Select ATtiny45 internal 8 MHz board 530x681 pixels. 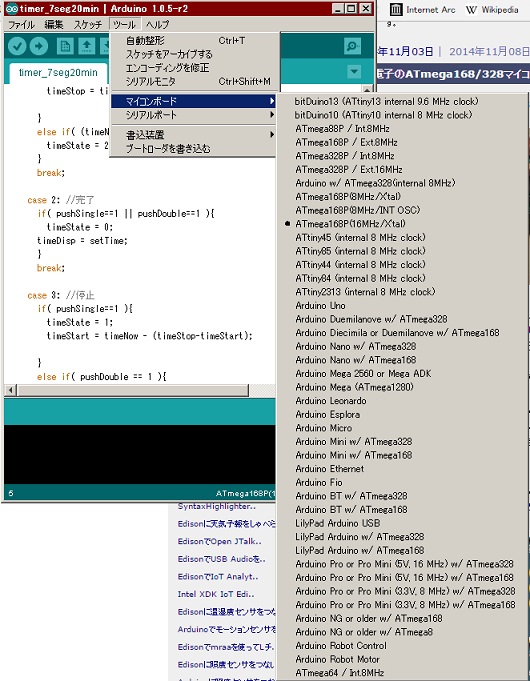click(x=402, y=238)
